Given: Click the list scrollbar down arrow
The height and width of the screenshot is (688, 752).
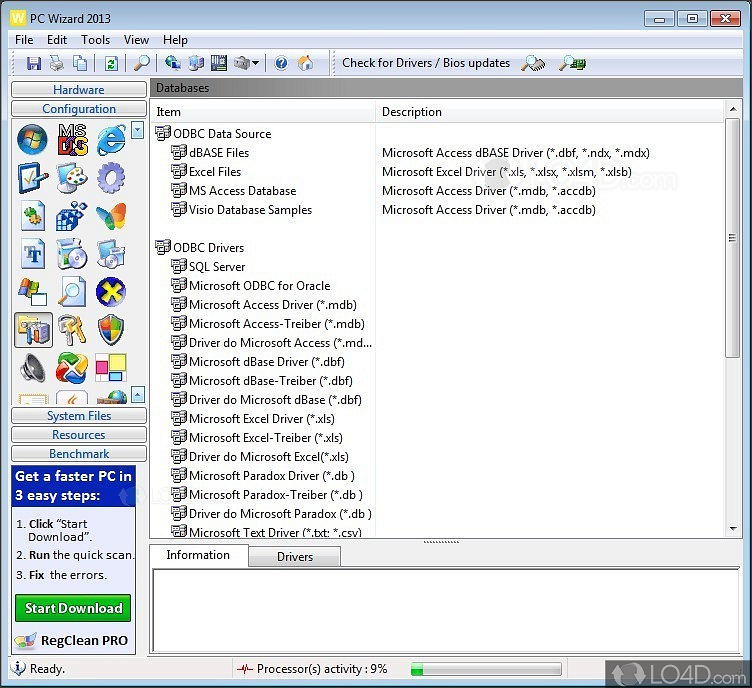Looking at the screenshot, I should coord(733,529).
